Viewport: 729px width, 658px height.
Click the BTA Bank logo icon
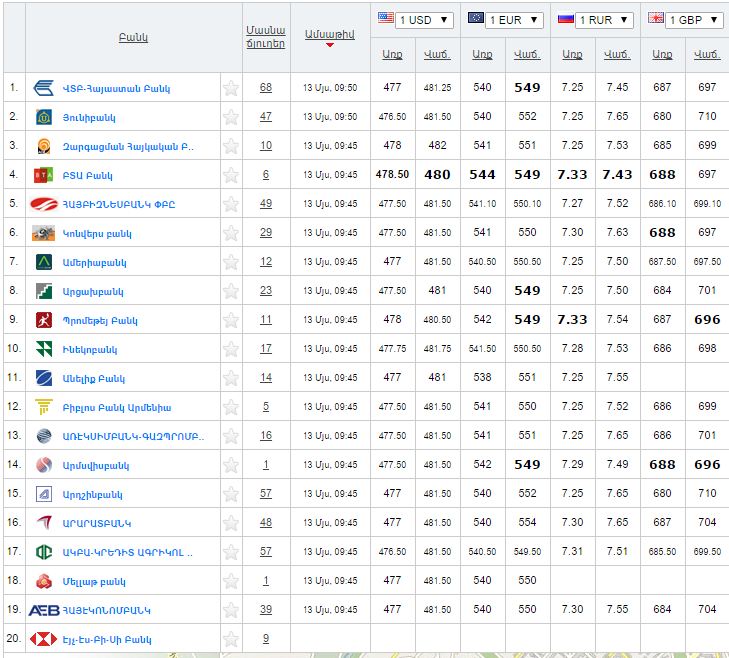coord(43,175)
